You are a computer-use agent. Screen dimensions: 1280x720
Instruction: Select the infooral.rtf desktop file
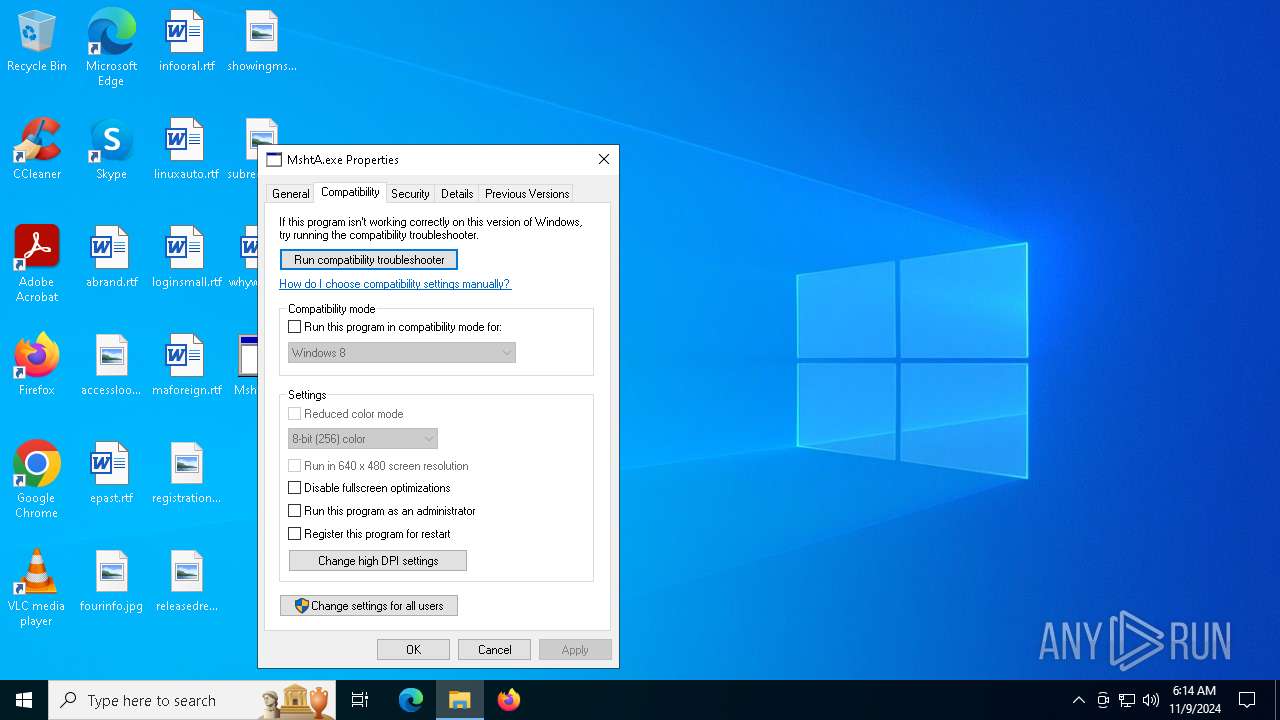[x=186, y=42]
